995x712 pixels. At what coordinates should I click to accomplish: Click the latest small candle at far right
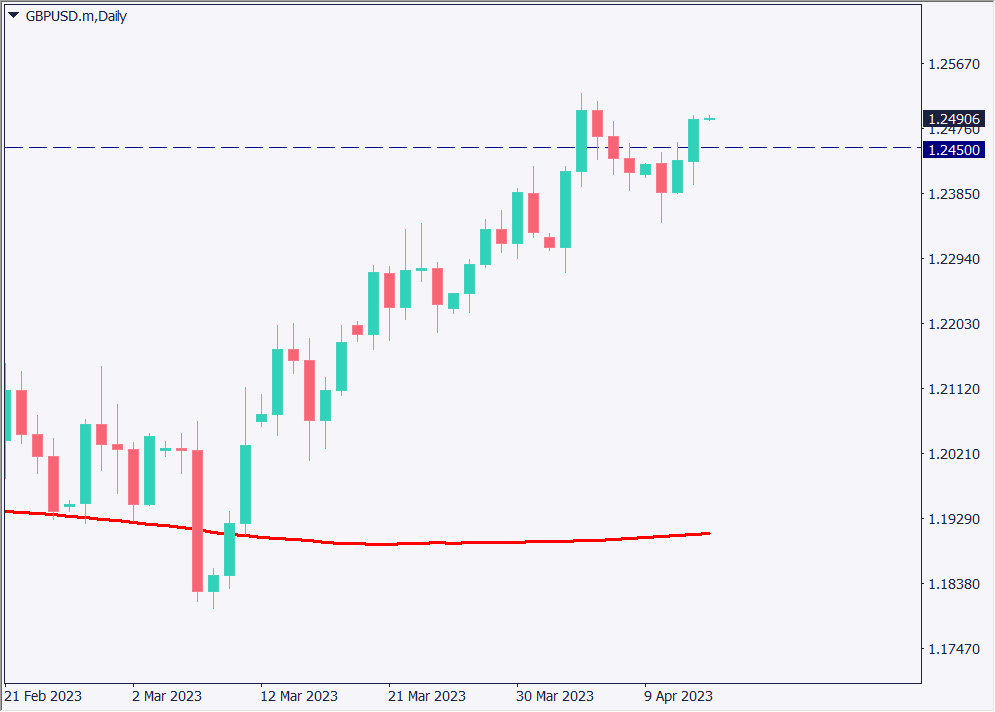point(709,118)
